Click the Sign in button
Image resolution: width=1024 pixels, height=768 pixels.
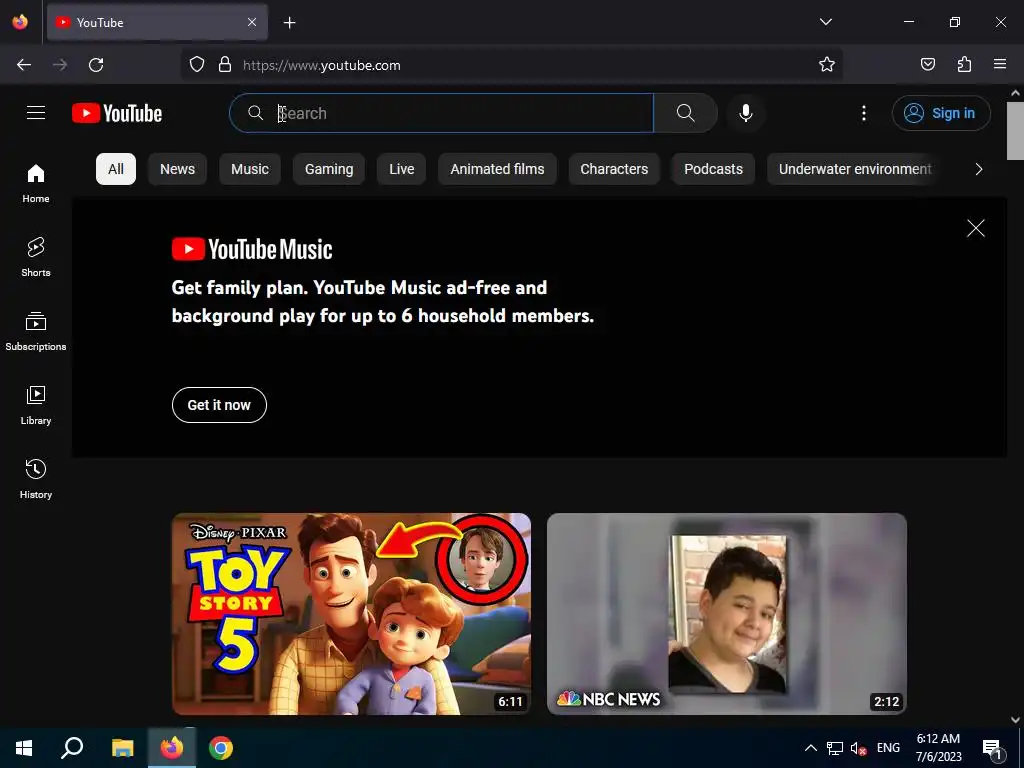click(x=941, y=113)
